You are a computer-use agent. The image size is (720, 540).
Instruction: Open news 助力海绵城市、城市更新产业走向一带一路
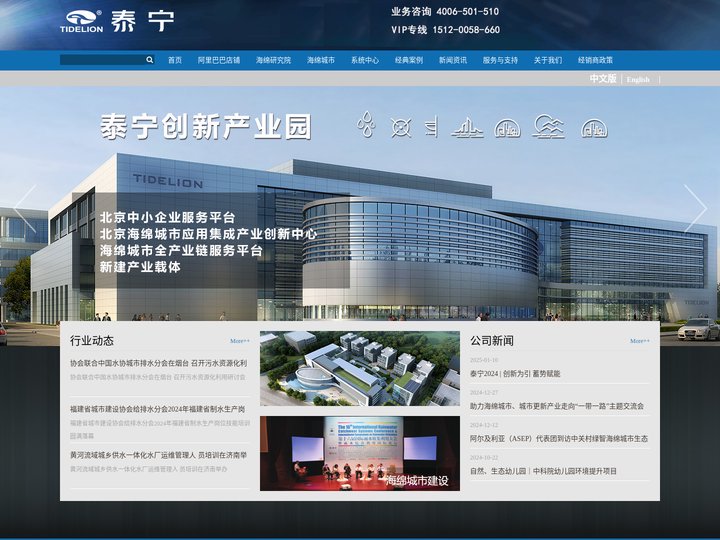[x=557, y=406]
